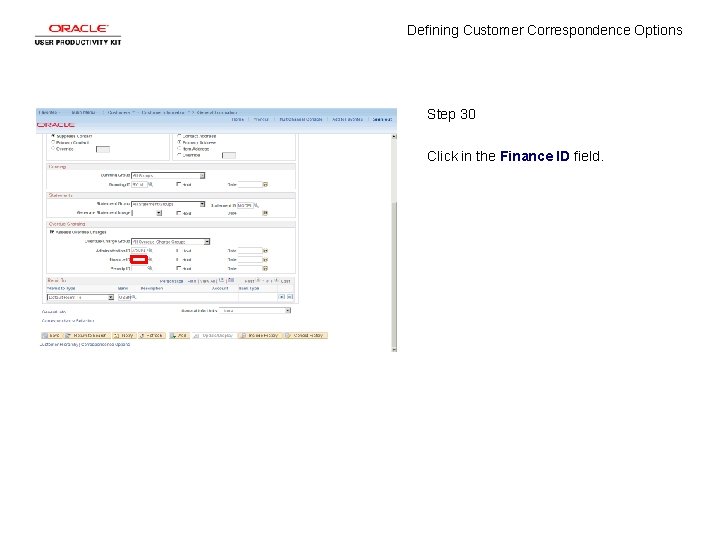Go to Home link
720x540 pixels.
tap(237, 119)
